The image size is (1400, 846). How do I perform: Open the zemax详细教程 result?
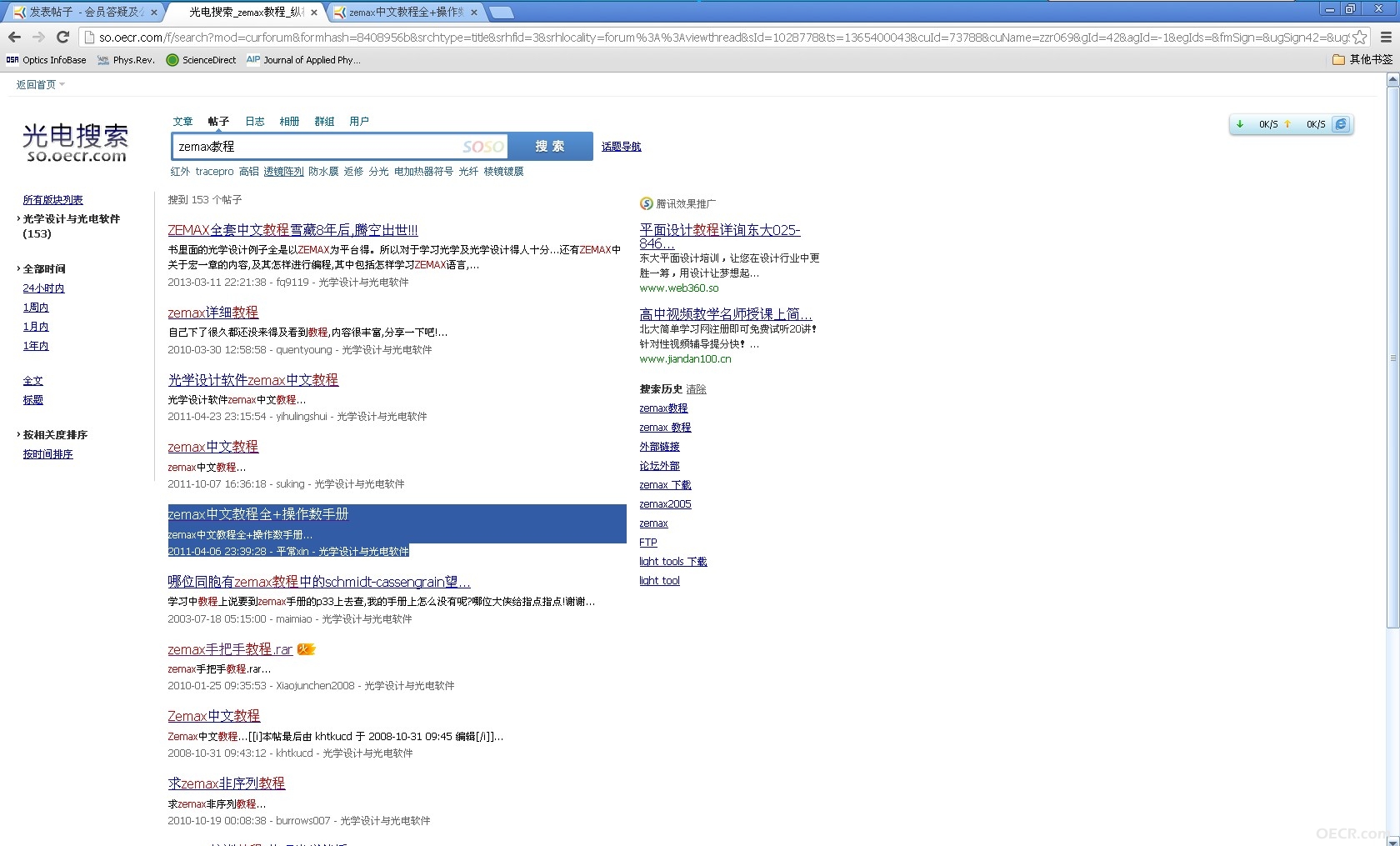213,313
